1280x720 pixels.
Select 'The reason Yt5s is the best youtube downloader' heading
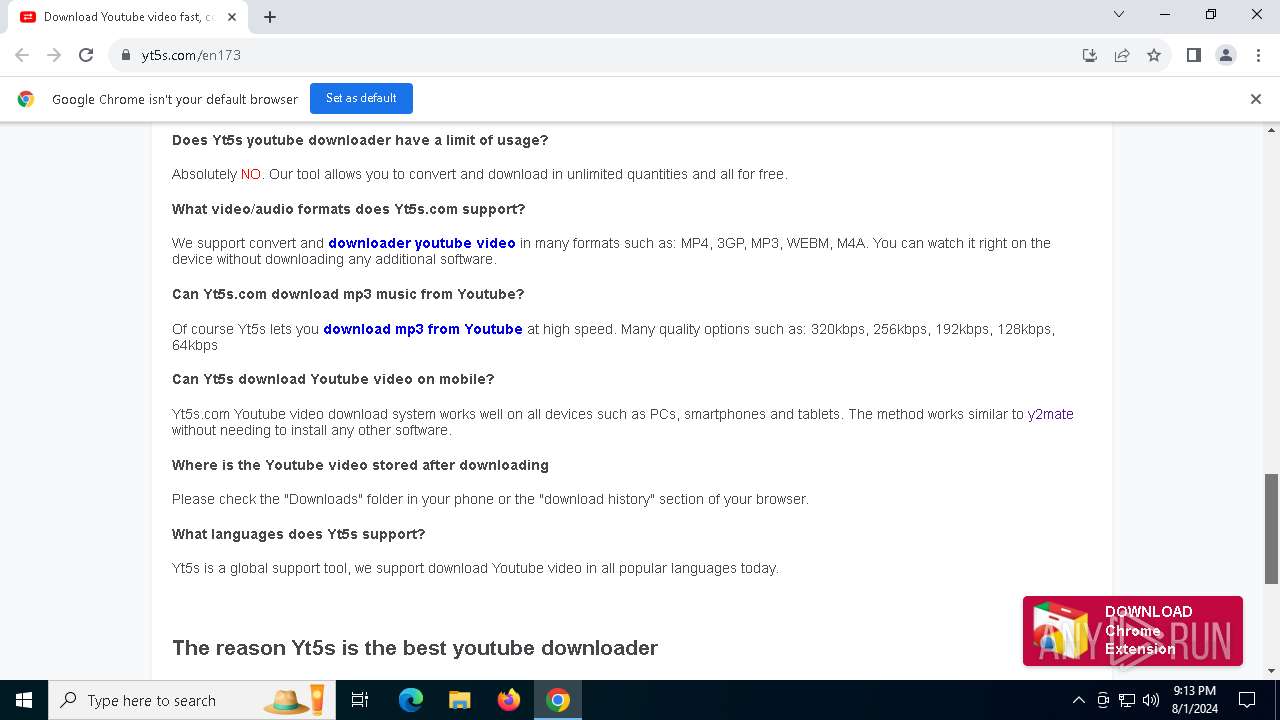click(415, 648)
